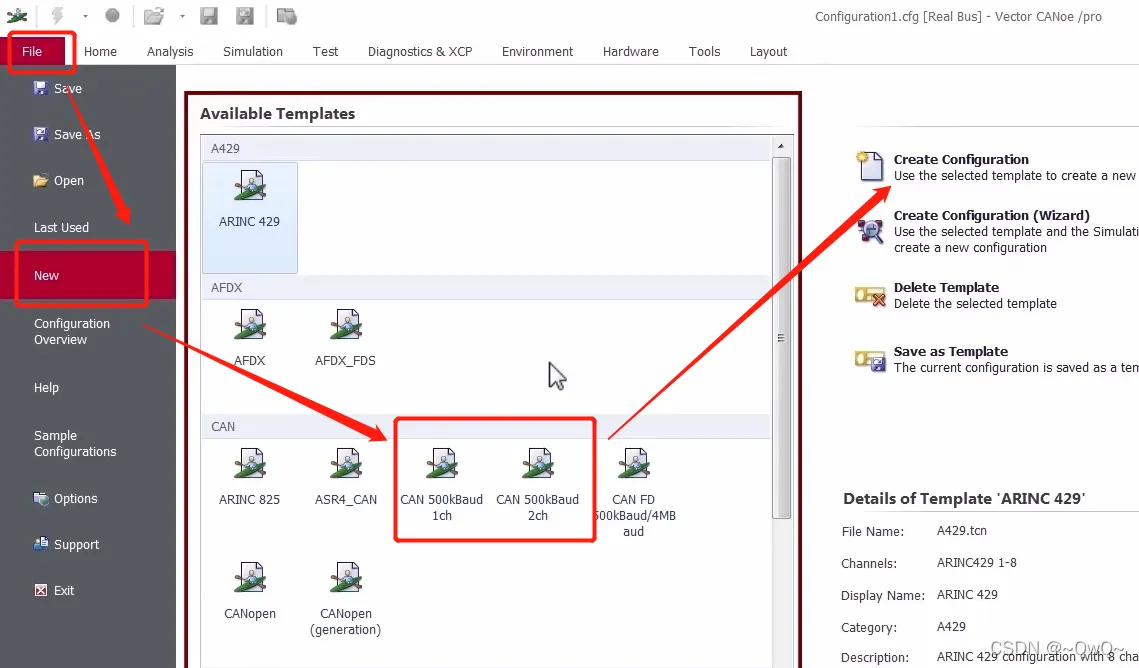
Task: Select the CAN FD 500kBaud/4MBaud template
Action: (633, 466)
